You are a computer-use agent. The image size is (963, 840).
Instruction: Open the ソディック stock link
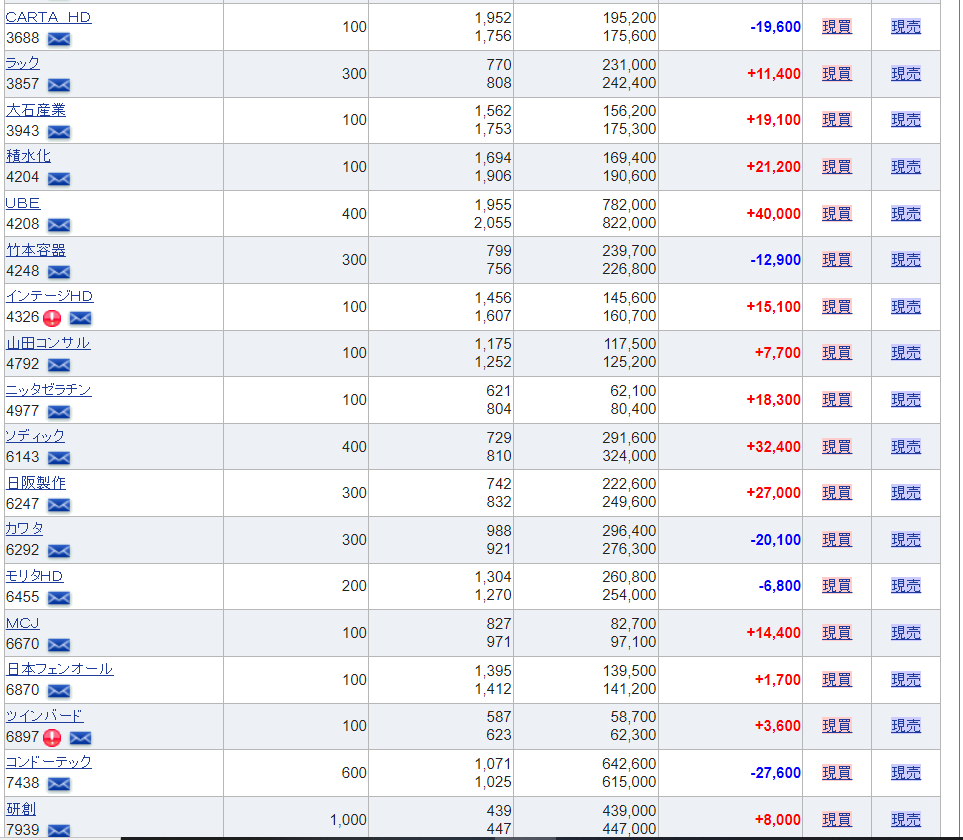point(35,436)
